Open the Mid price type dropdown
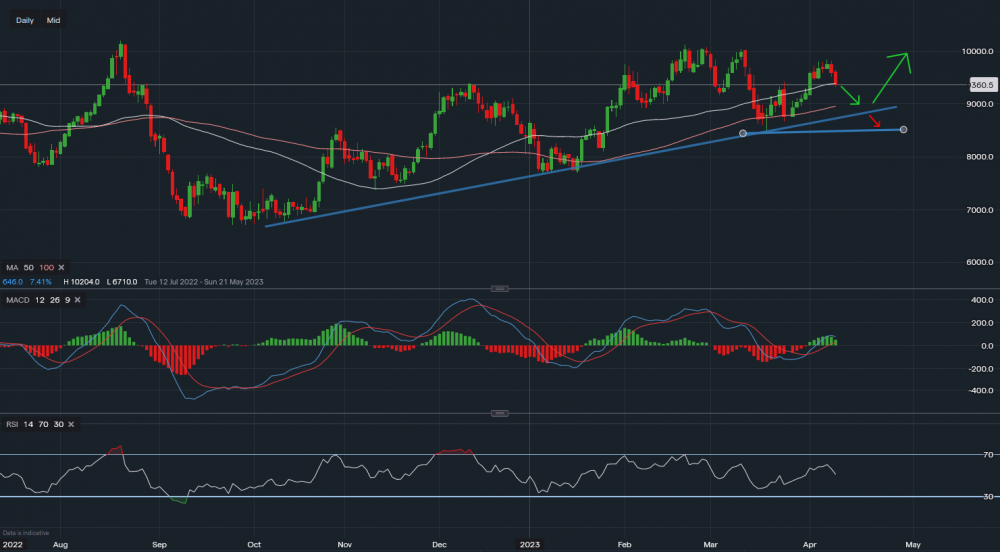Image resolution: width=1000 pixels, height=552 pixels. [53, 20]
